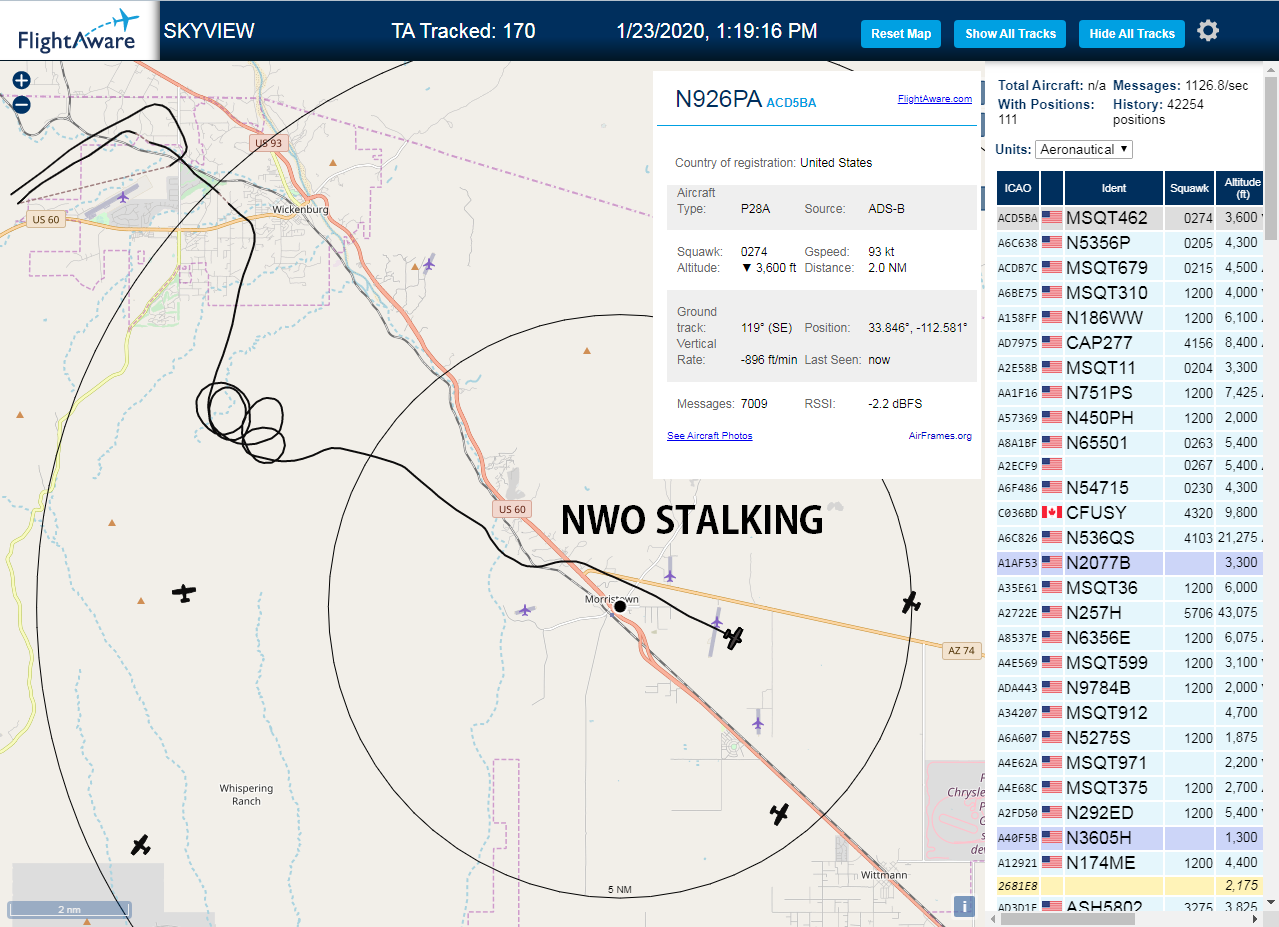Viewport: 1279px width, 927px height.
Task: Open the settings gear menu
Action: click(x=1208, y=31)
